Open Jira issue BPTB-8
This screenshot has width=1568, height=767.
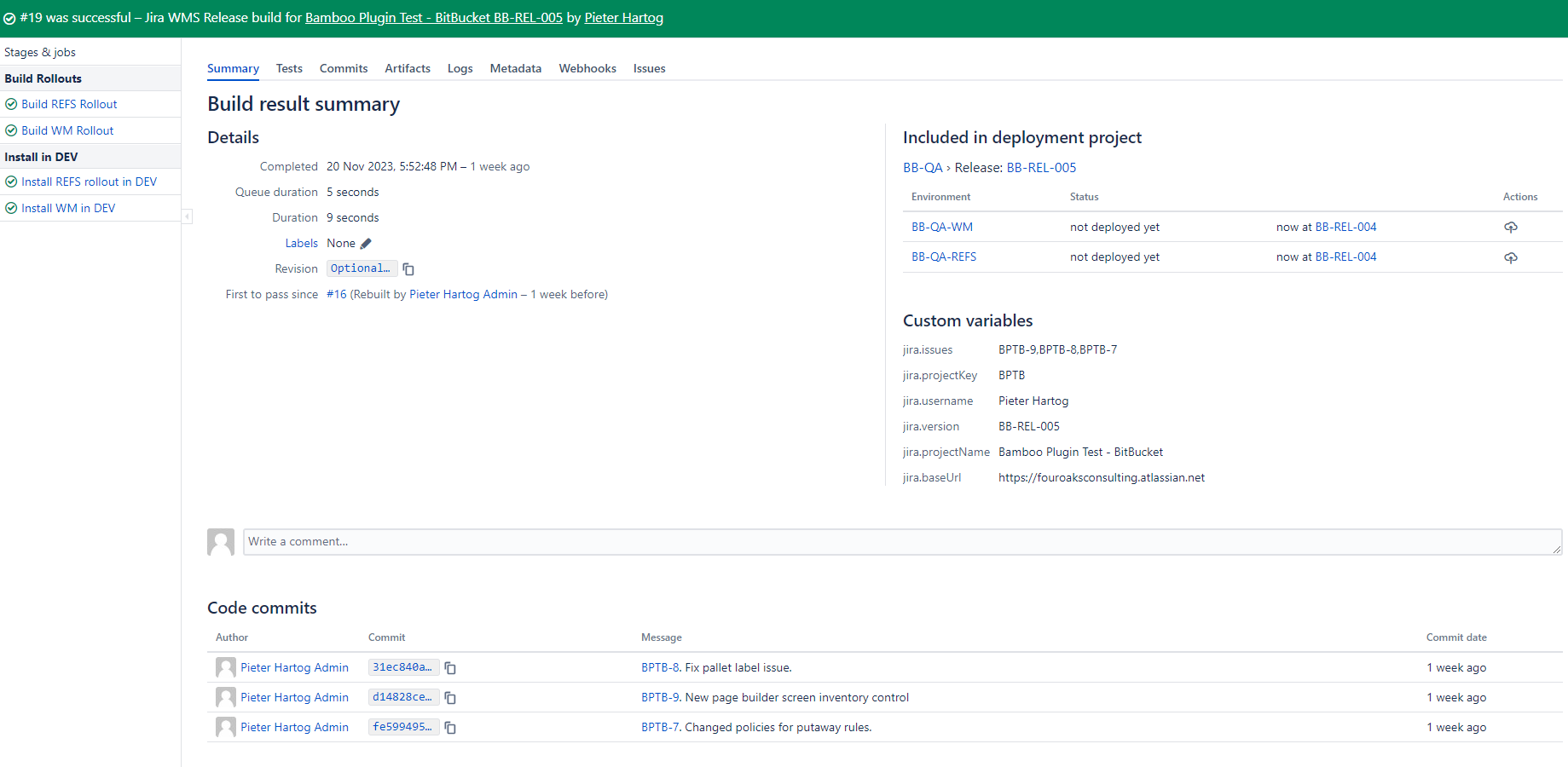click(x=660, y=667)
